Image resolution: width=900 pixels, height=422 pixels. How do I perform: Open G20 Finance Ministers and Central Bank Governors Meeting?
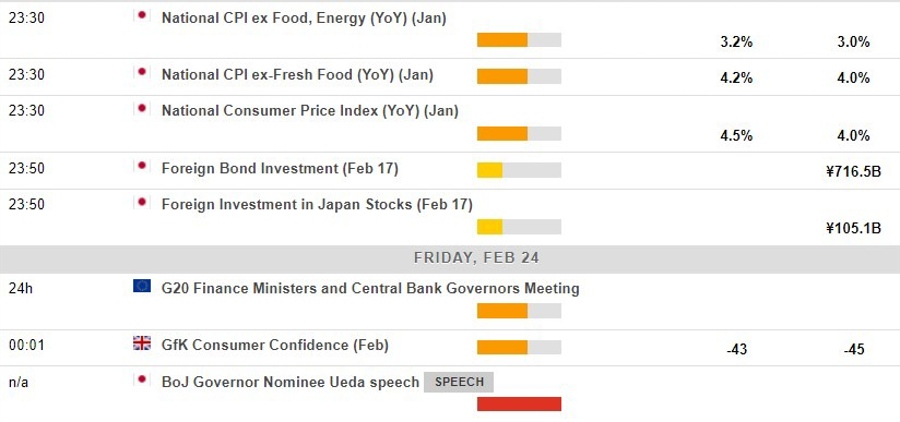[370, 288]
